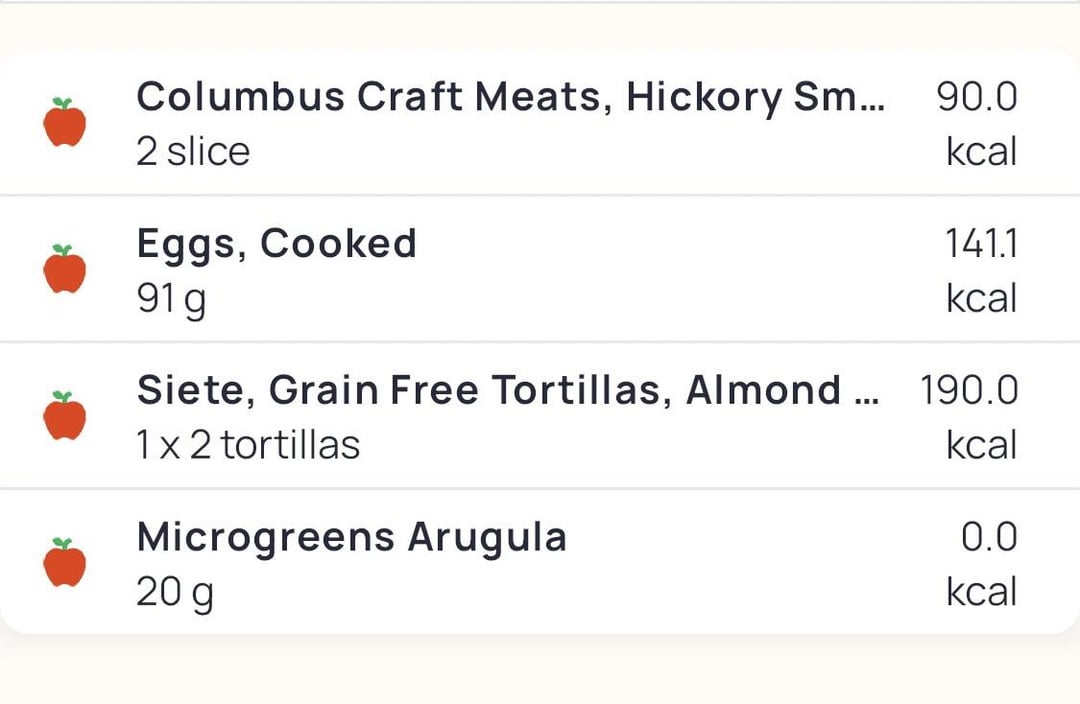Tap apple icon beside Columbus Craft Meats

tap(65, 122)
